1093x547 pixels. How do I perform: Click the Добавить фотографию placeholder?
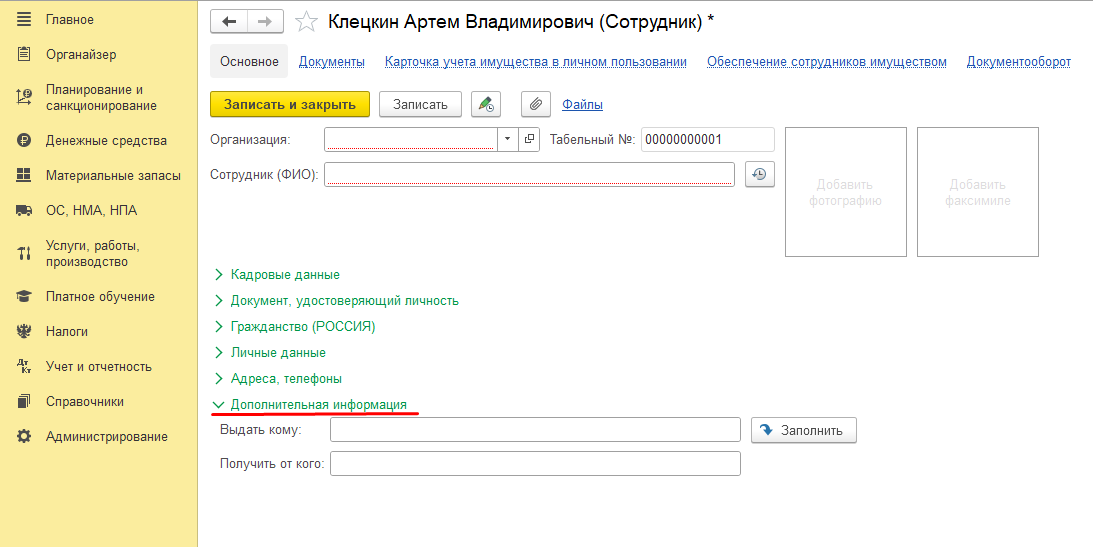pos(846,192)
